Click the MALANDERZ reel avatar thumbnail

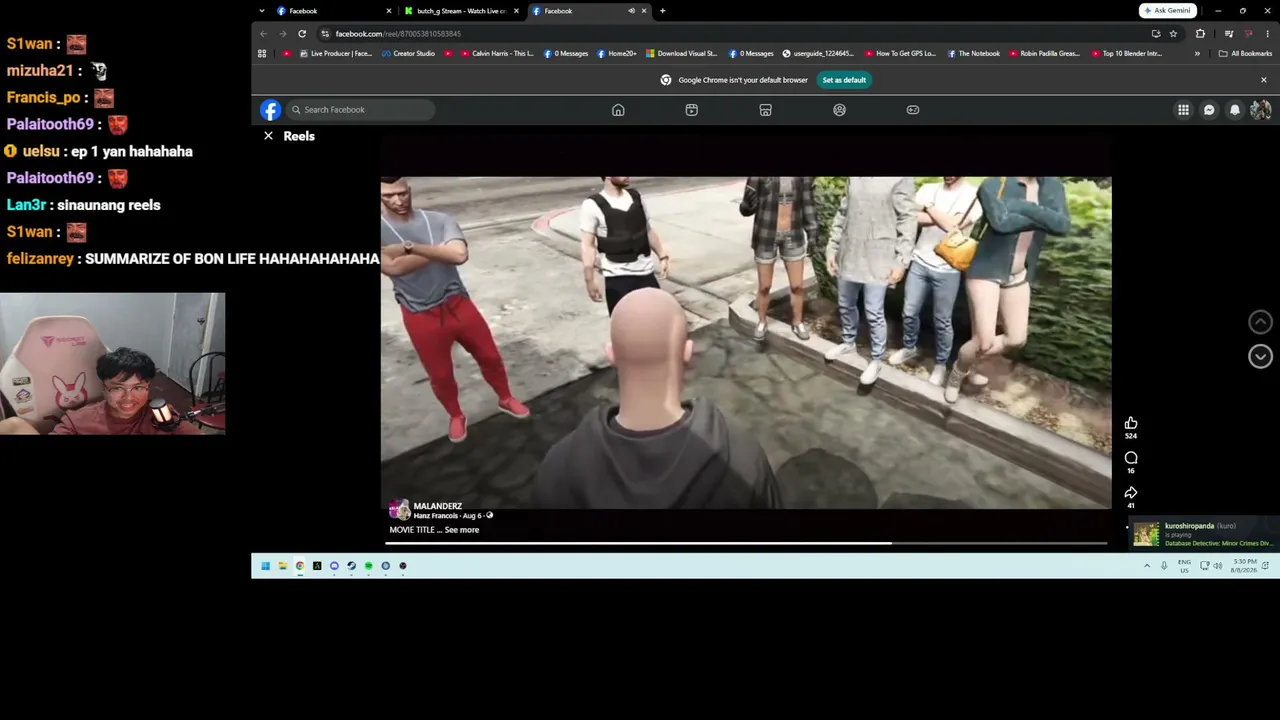pyautogui.click(x=400, y=510)
